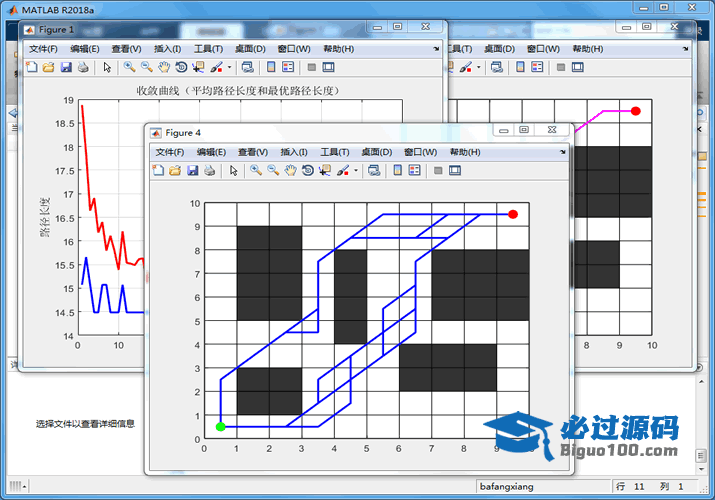
Task: Toggle Insert Colorbar in Figure 4 toolbar
Action: click(x=398, y=171)
